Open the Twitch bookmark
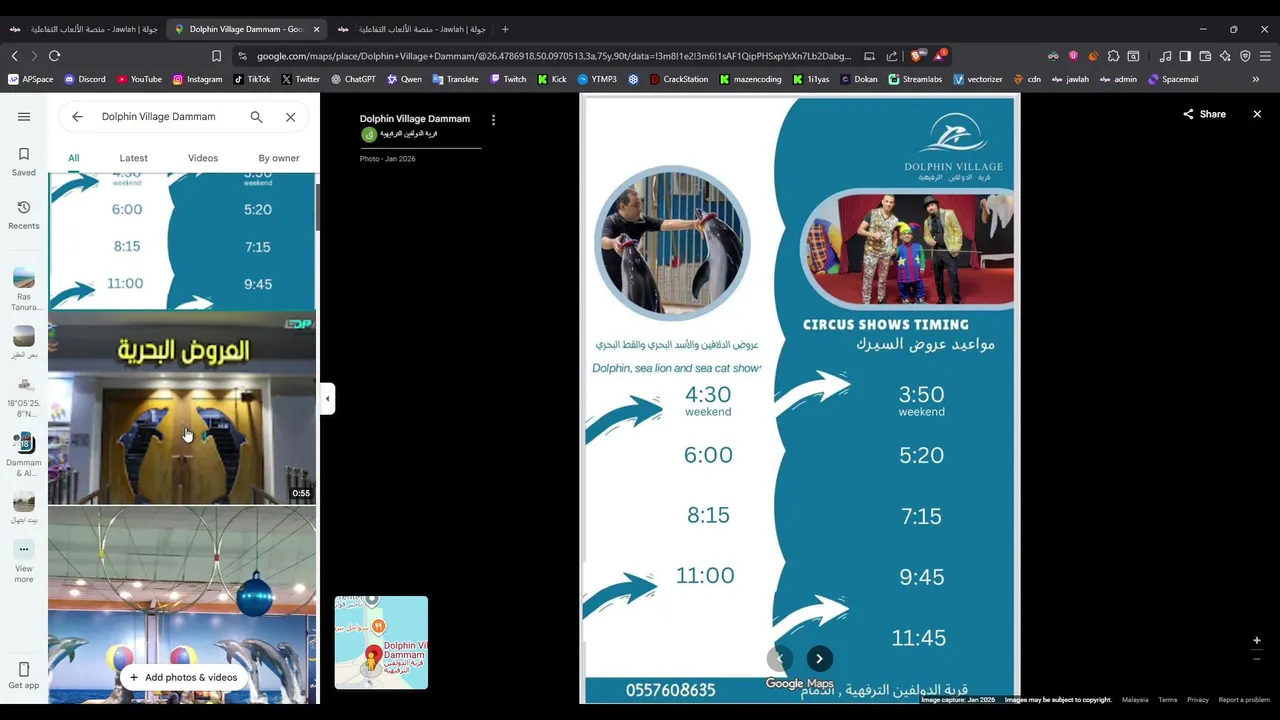Screen dimensions: 1280x720 tap(508, 79)
